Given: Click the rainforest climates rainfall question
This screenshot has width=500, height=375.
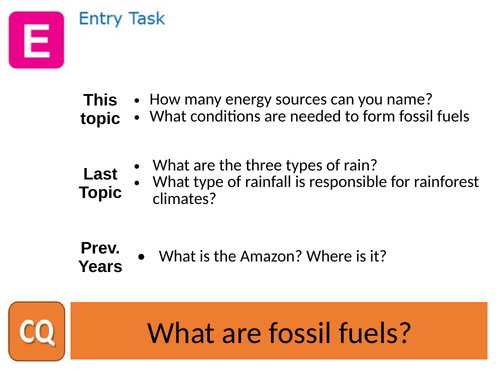Looking at the screenshot, I should pos(315,190).
